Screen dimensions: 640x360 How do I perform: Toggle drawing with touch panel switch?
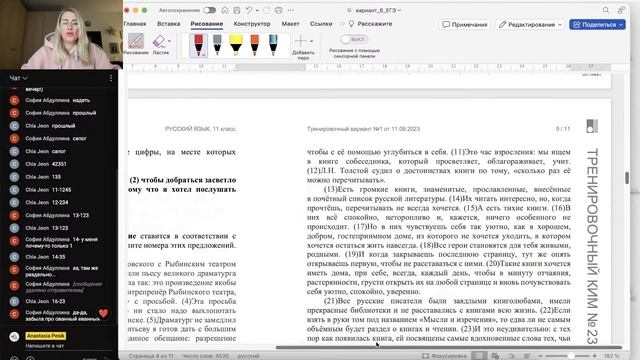pyautogui.click(x=354, y=39)
